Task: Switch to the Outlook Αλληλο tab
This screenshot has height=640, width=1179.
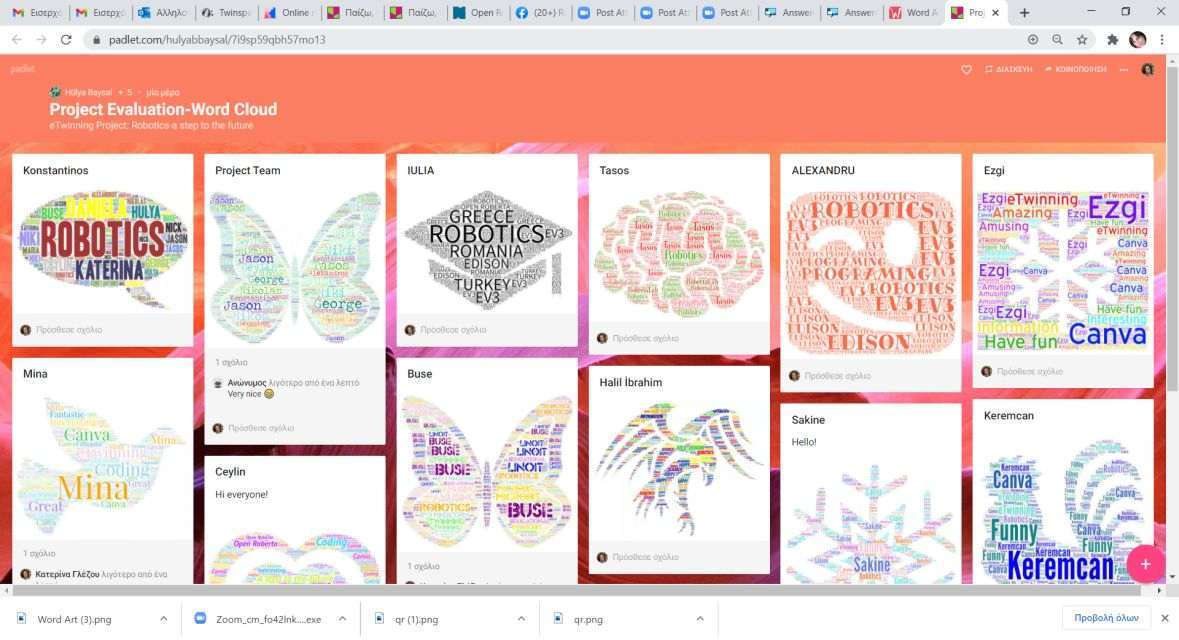Action: pos(163,13)
